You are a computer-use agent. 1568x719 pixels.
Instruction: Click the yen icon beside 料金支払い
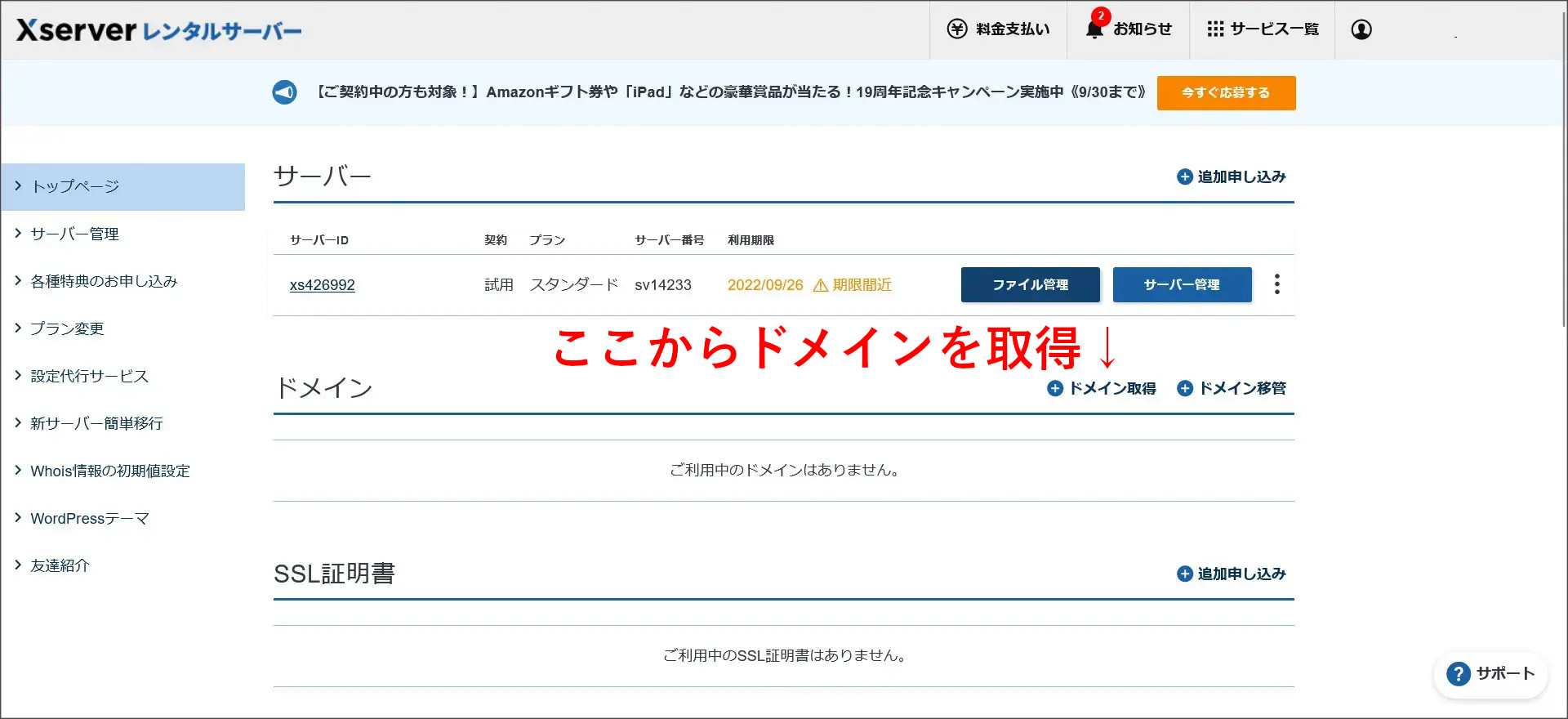[957, 29]
